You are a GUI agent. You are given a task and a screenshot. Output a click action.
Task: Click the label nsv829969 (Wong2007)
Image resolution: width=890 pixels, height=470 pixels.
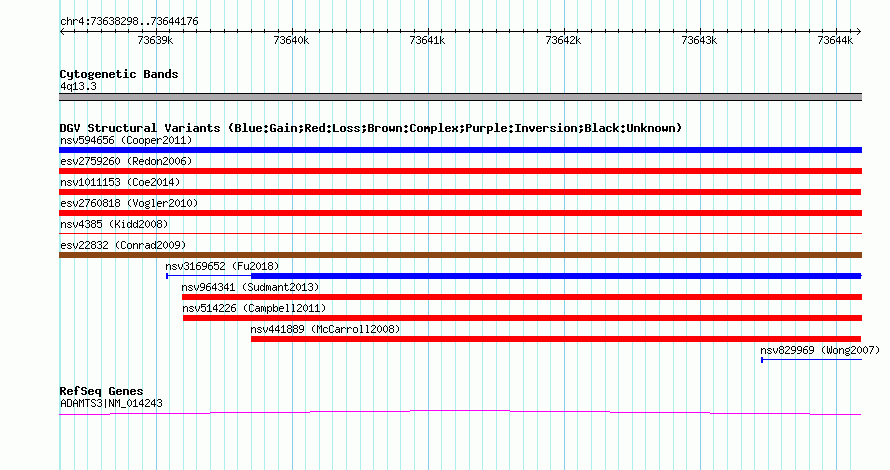(820, 350)
